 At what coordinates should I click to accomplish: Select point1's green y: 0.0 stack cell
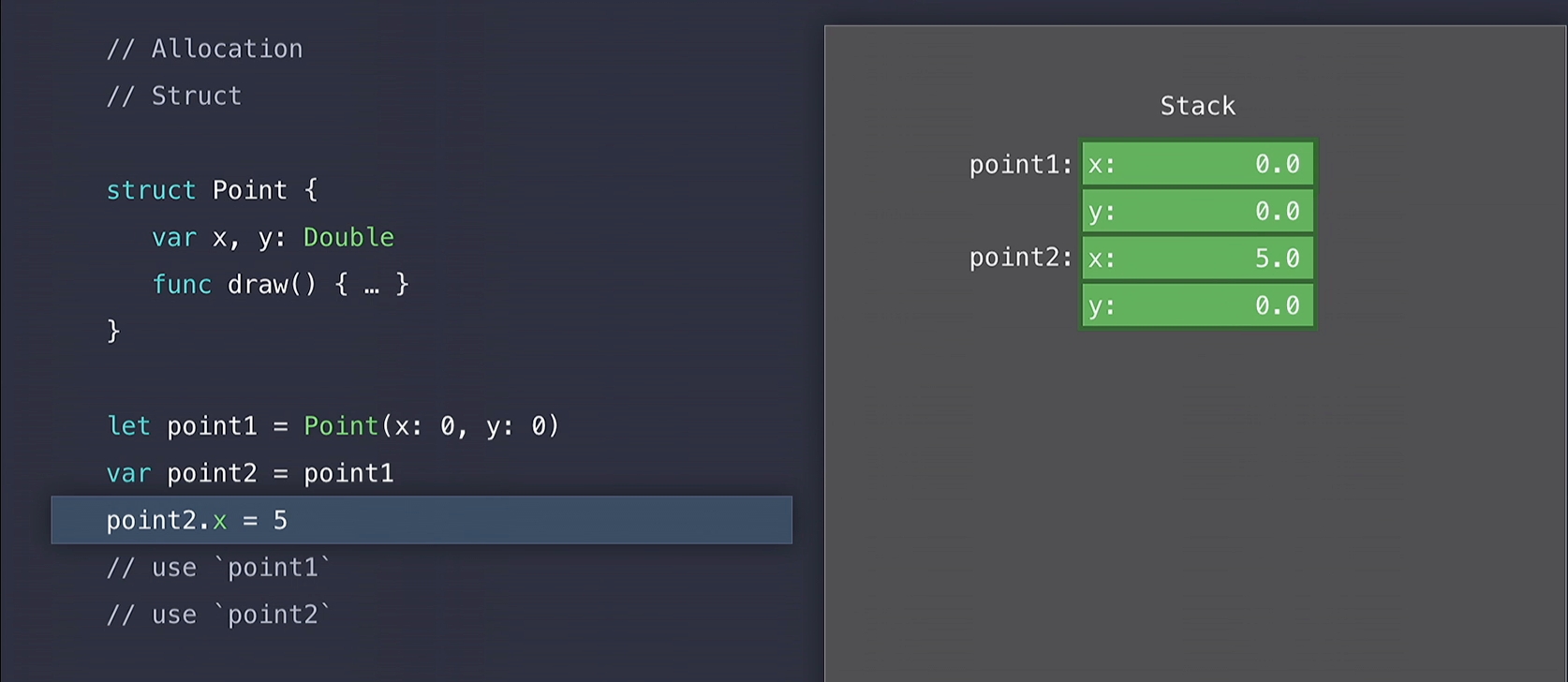click(1197, 212)
